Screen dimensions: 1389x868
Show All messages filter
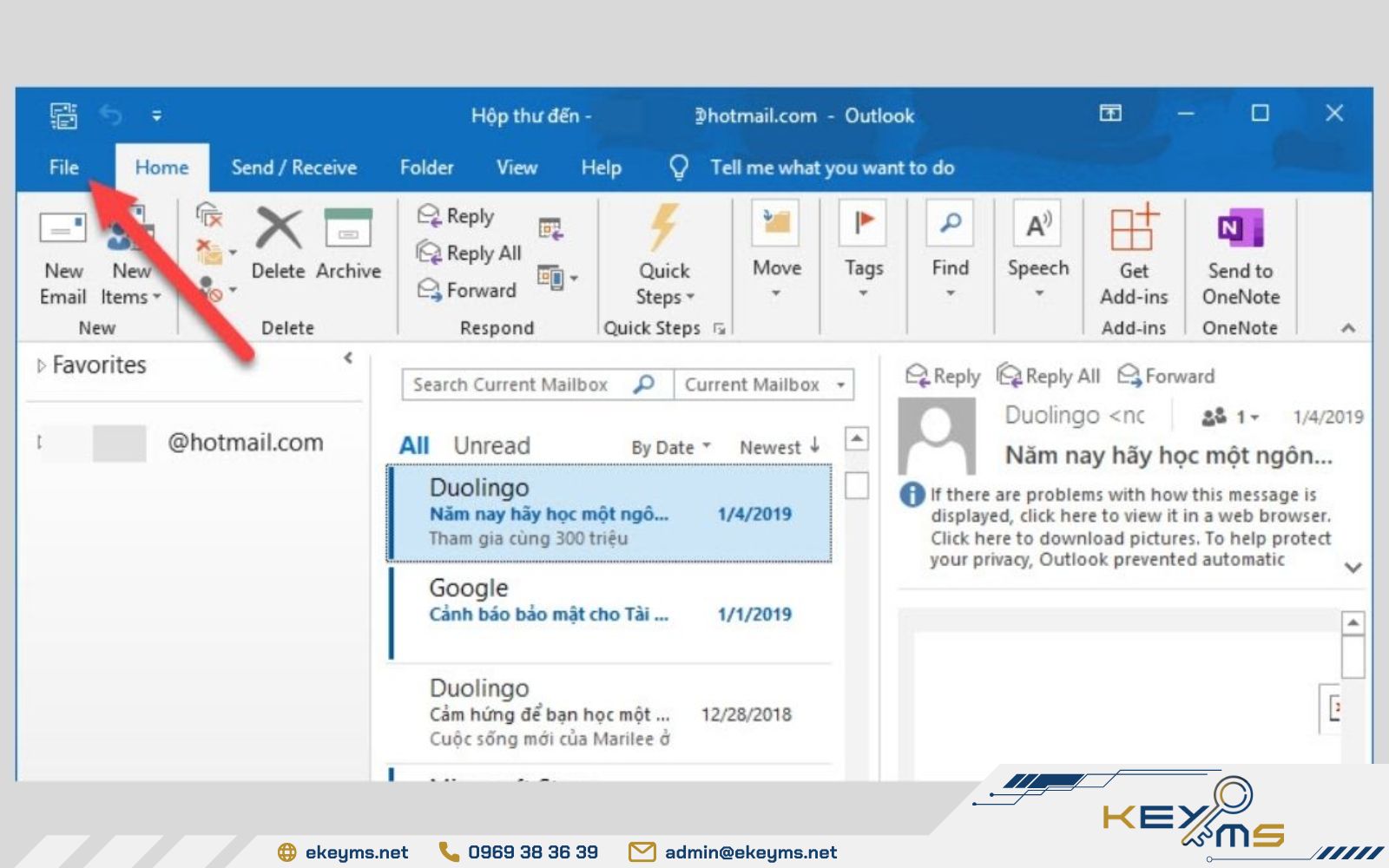(x=414, y=446)
